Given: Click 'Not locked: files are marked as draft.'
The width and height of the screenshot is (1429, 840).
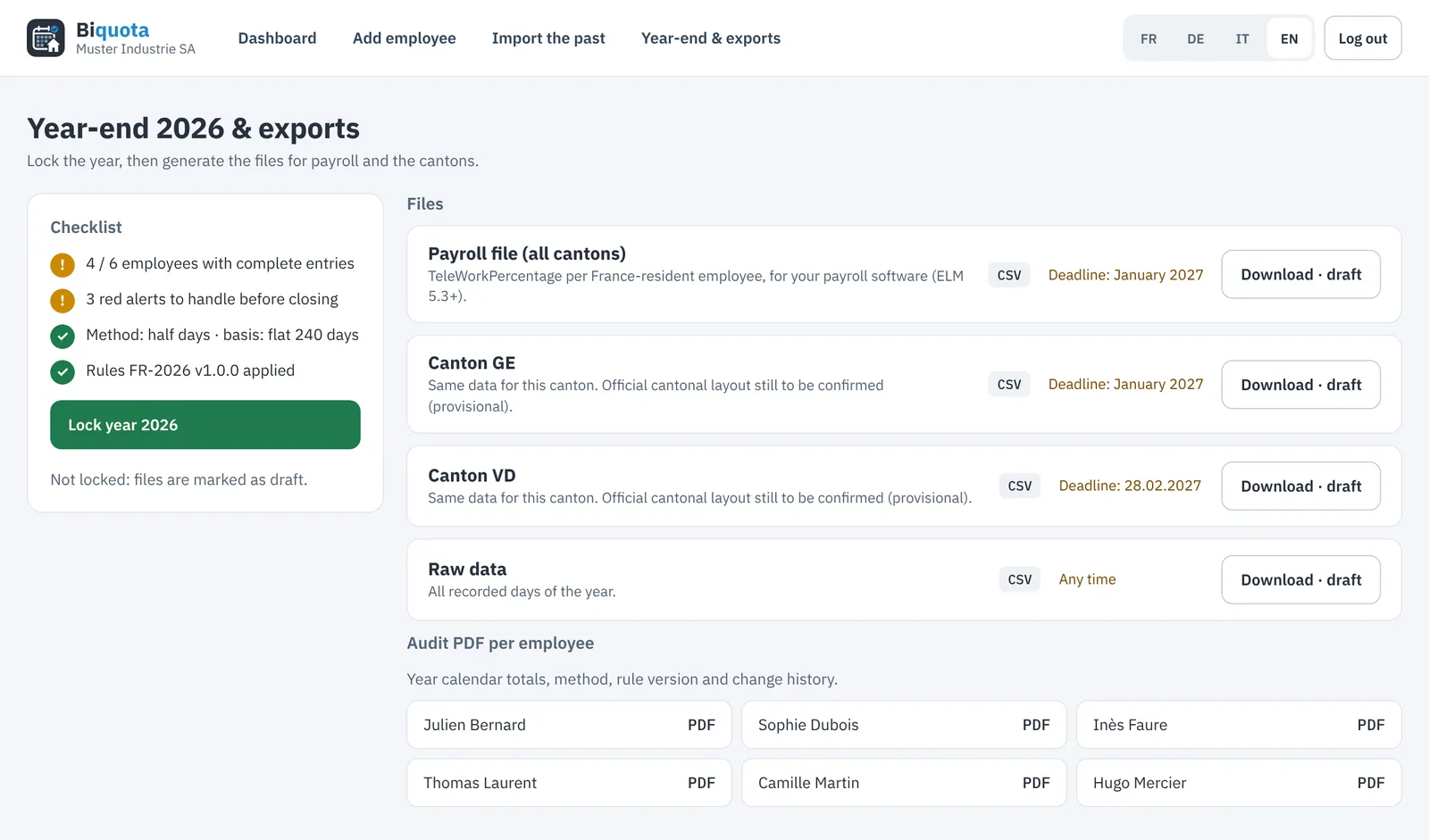Looking at the screenshot, I should tap(179, 479).
